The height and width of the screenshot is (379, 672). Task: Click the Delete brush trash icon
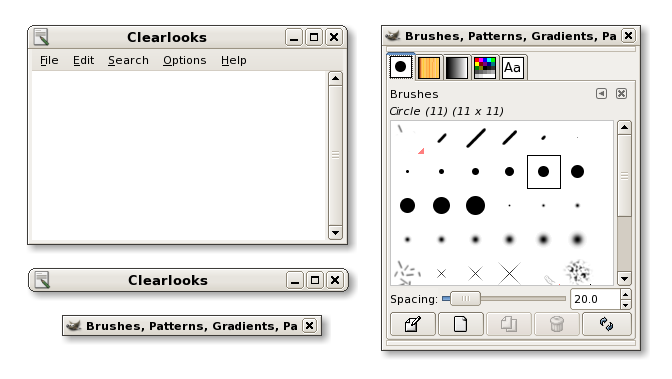[557, 324]
